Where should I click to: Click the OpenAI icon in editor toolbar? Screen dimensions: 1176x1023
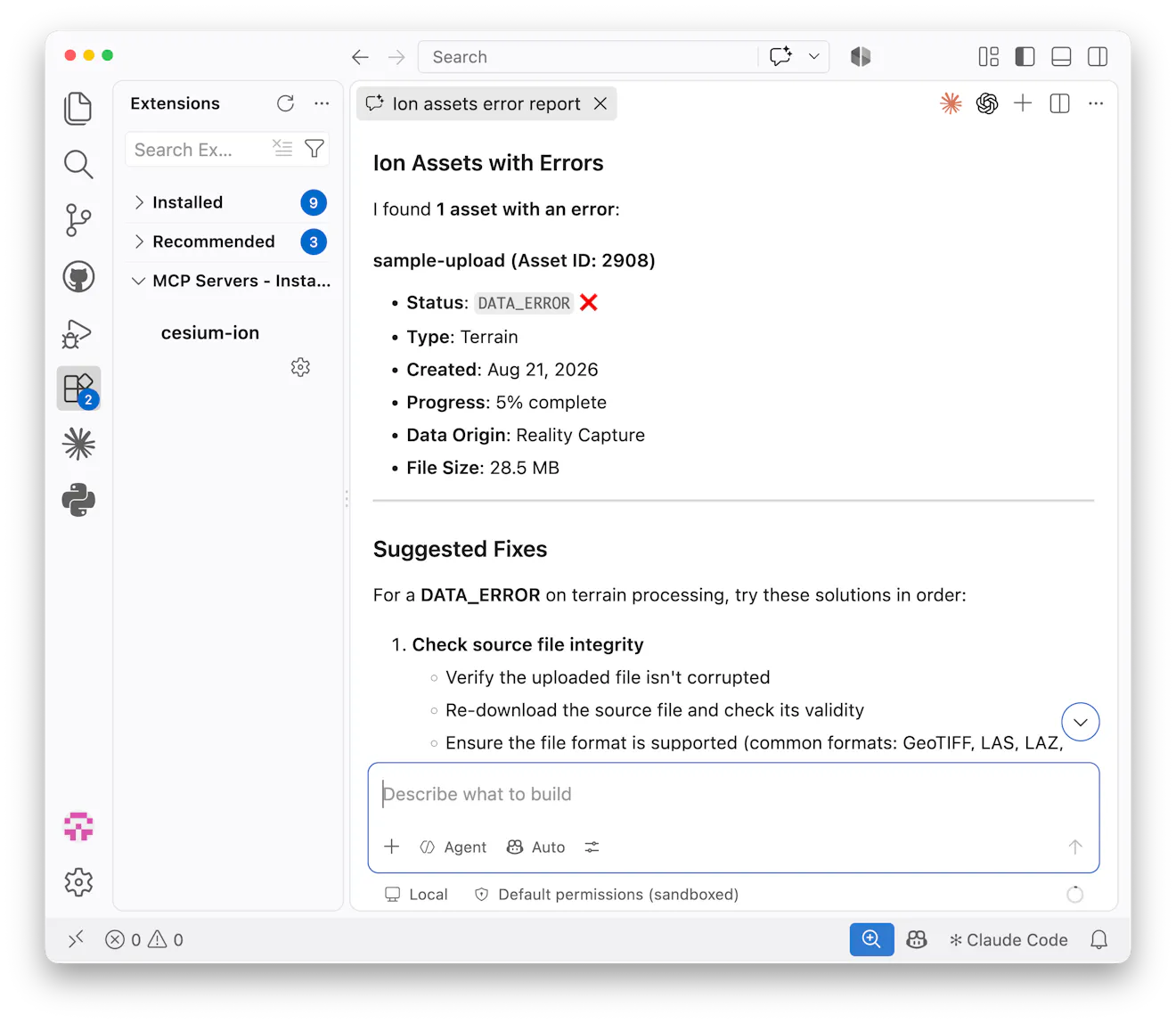tap(987, 103)
